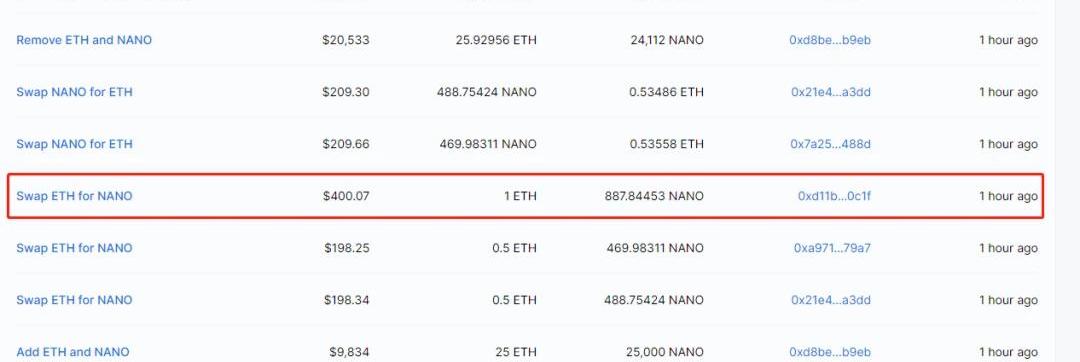
Task: Open the $209.66 Swap NANO for ETH link
Action: 74,144
